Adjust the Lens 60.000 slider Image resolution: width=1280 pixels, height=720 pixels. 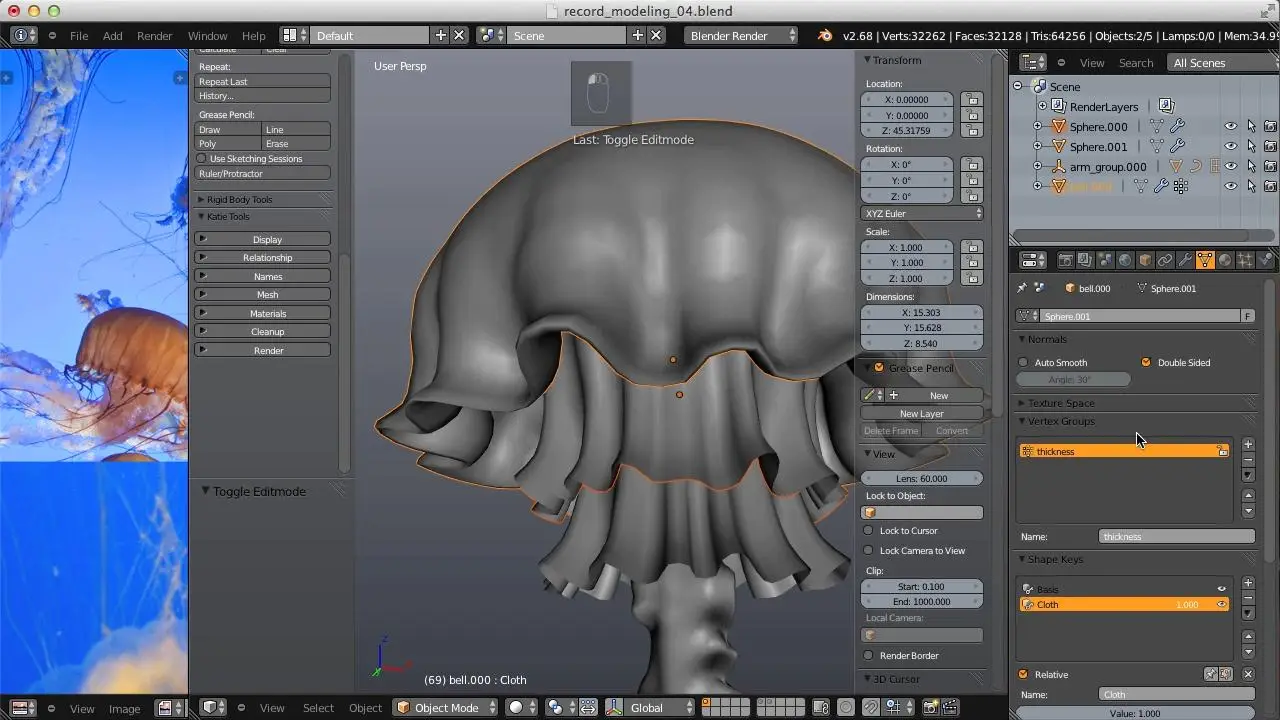click(x=922, y=479)
